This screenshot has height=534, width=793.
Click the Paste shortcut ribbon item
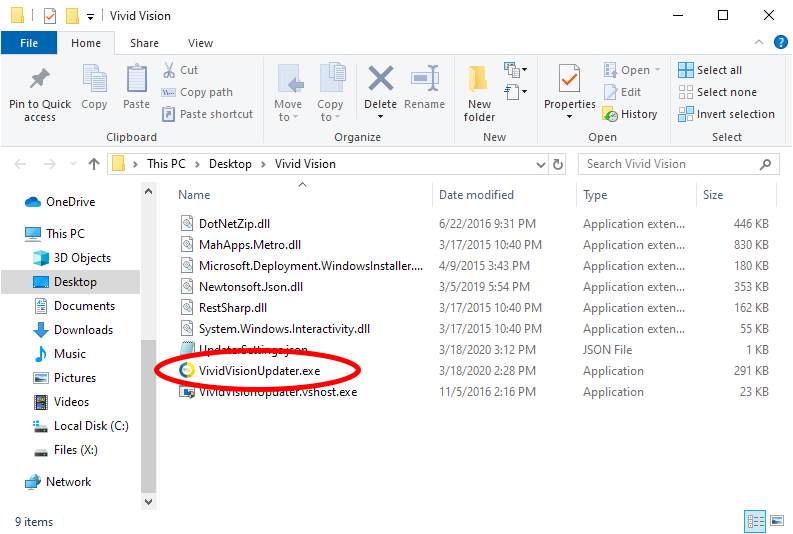pyautogui.click(x=207, y=114)
